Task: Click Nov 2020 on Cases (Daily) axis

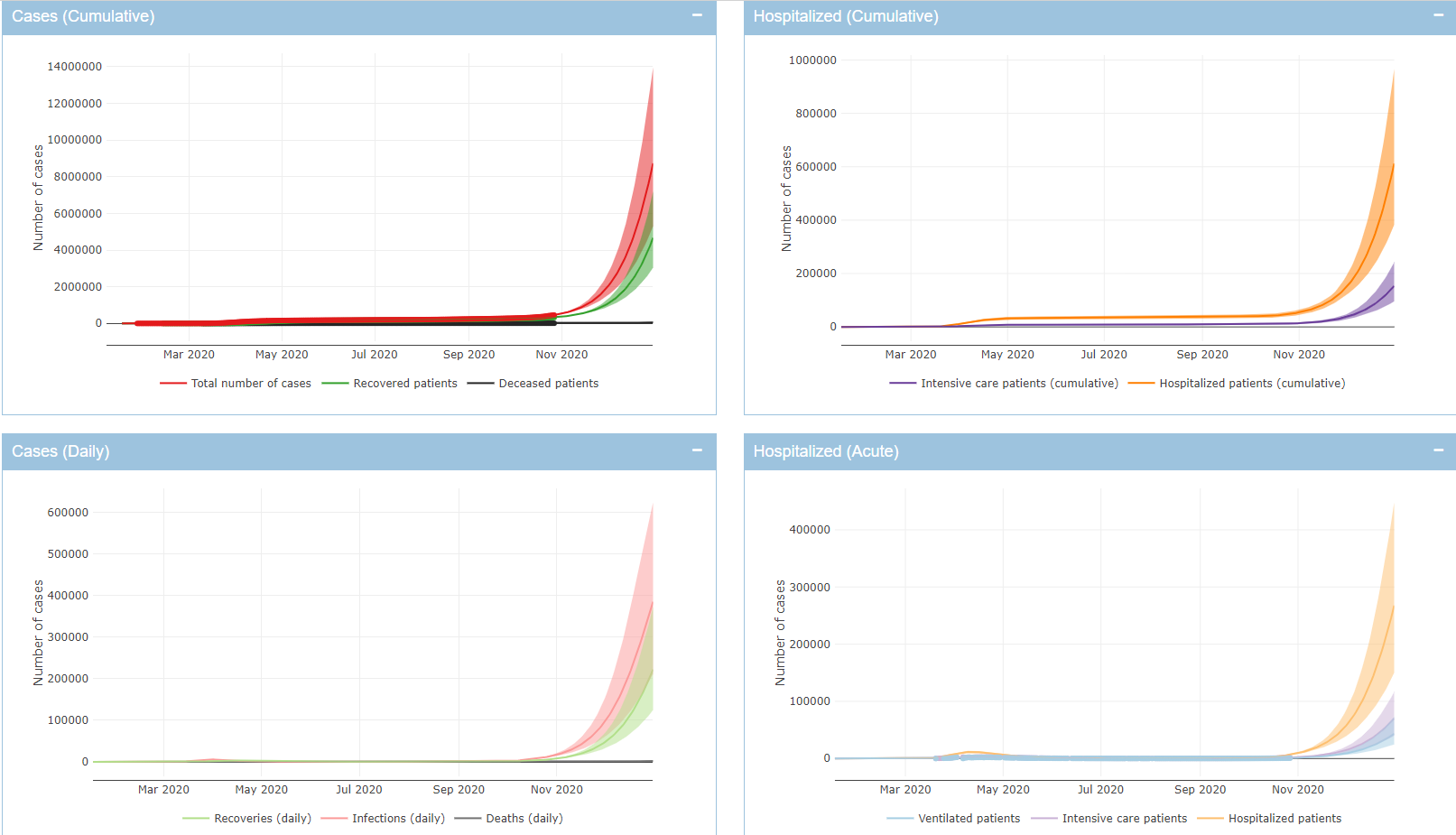Action: point(556,790)
